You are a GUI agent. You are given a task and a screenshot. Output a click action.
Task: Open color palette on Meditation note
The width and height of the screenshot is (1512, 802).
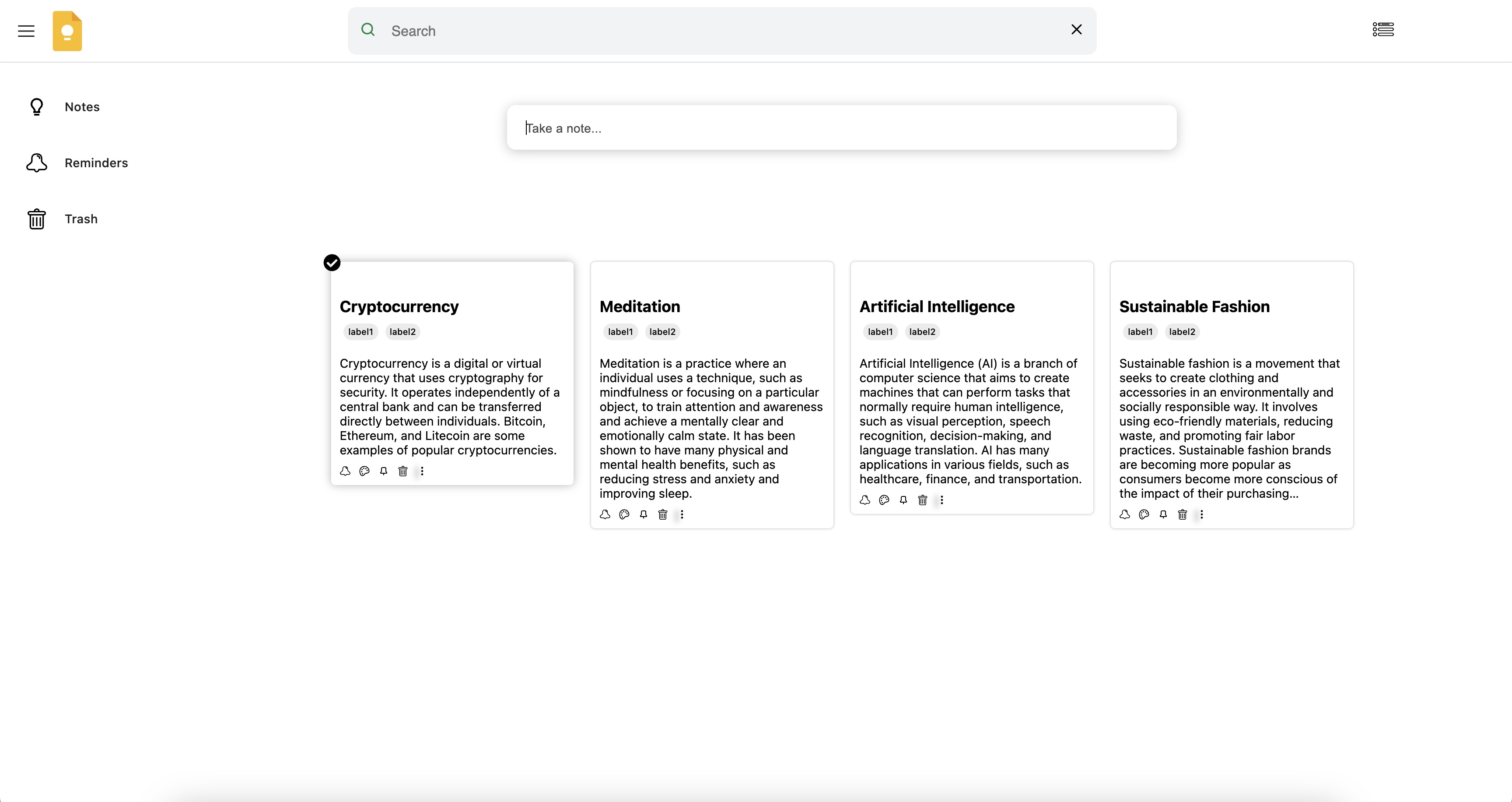(624, 514)
